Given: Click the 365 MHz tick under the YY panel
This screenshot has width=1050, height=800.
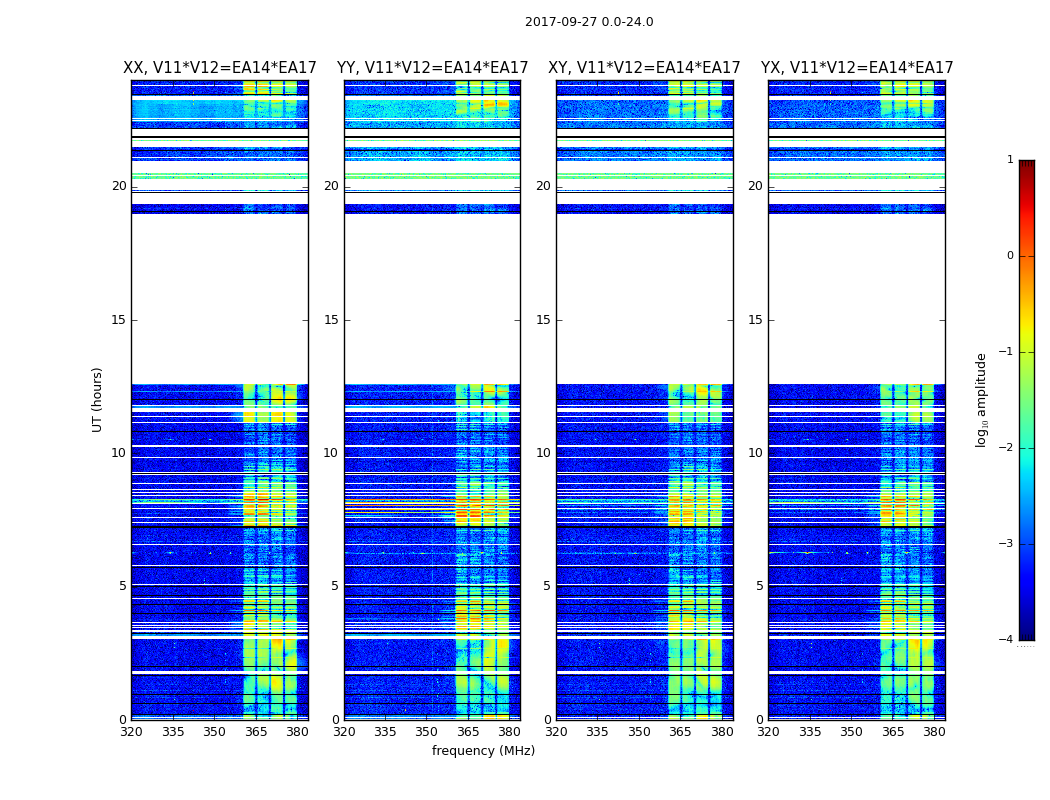Looking at the screenshot, I should click(468, 732).
